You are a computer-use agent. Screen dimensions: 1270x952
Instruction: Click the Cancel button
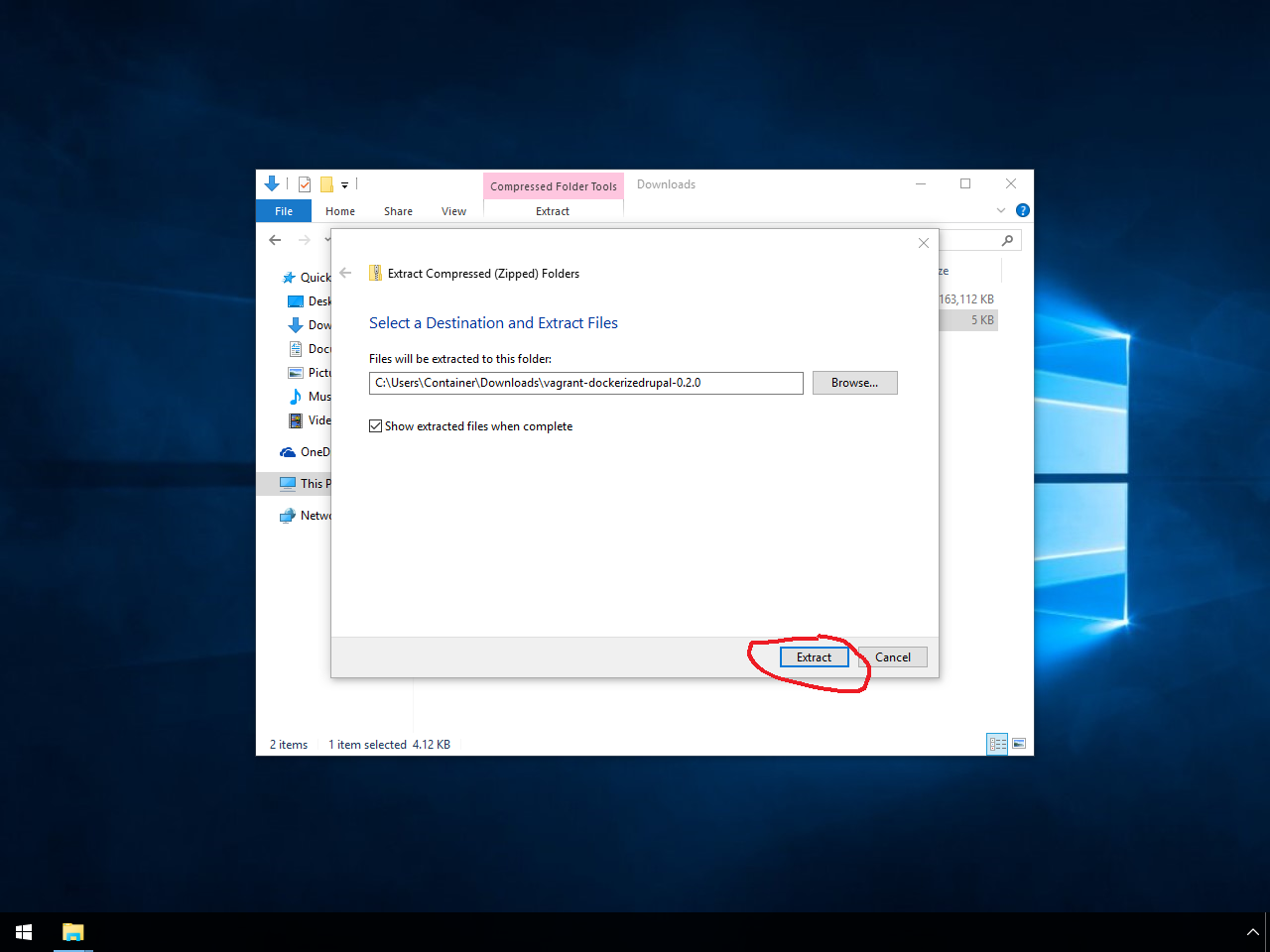click(x=892, y=657)
